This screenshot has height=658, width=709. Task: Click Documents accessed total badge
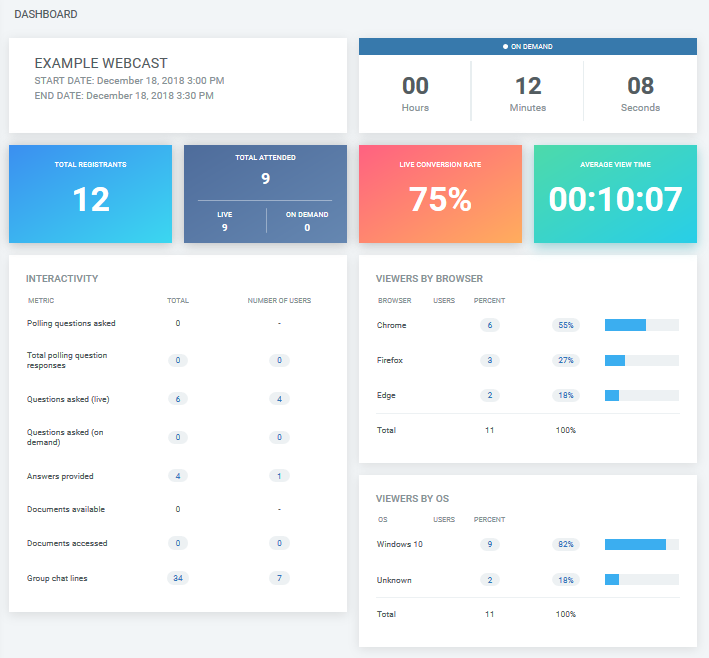tap(178, 543)
